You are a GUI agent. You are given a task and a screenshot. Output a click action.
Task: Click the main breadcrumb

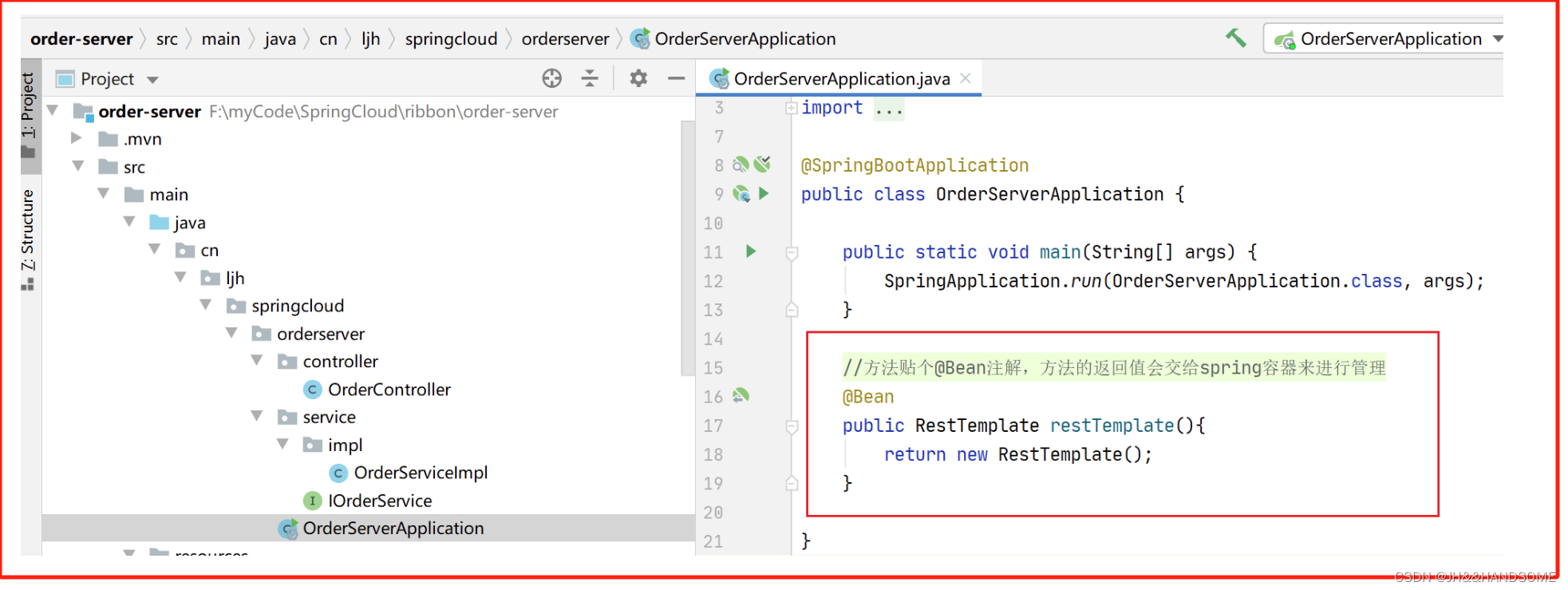pos(221,39)
